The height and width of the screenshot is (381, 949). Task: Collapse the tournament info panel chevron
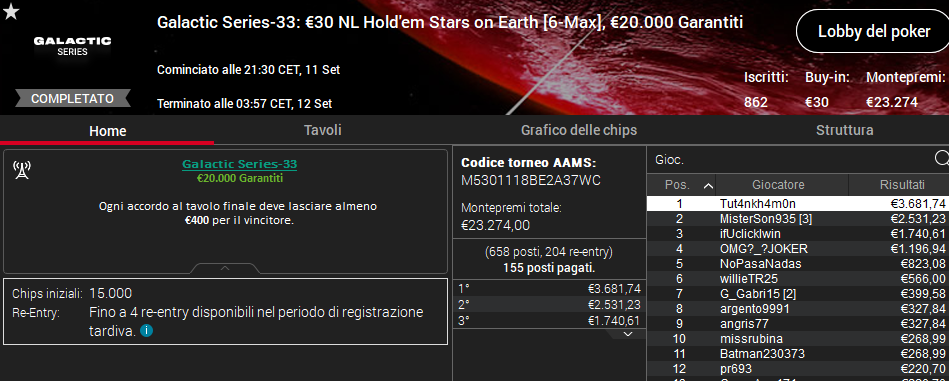coord(225,268)
